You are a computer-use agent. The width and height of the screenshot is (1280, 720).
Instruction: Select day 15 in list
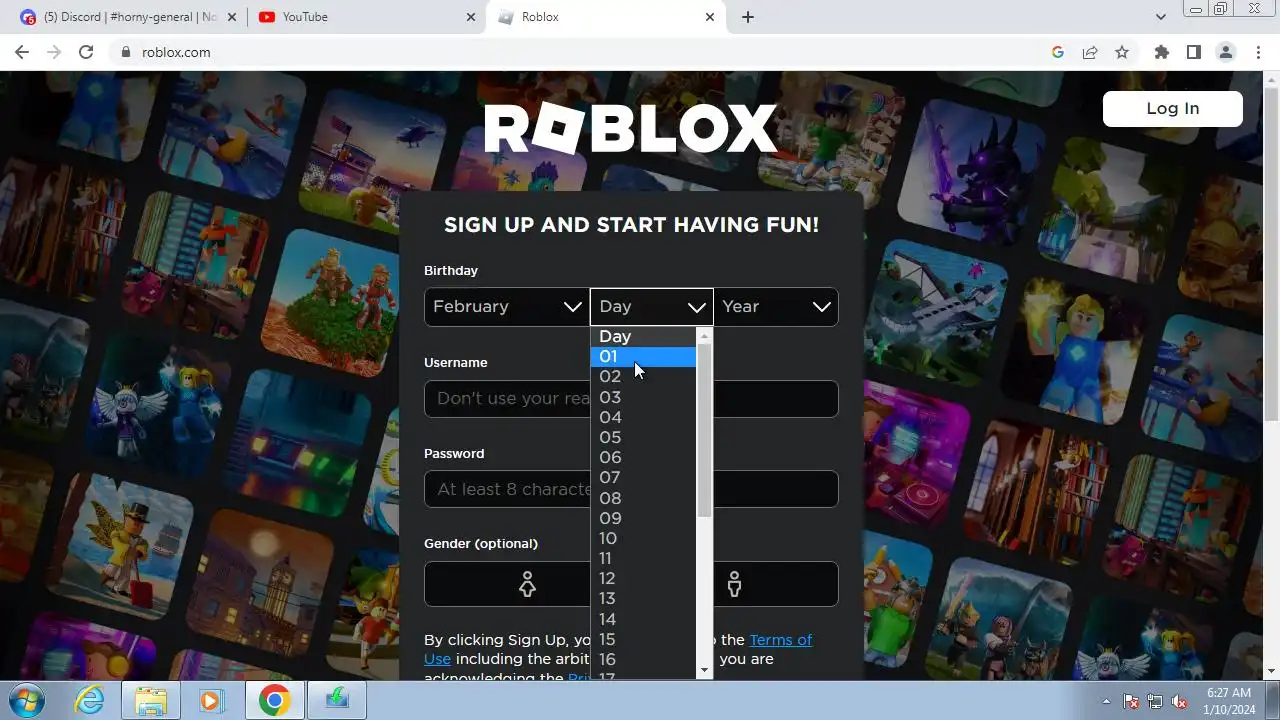coord(643,639)
